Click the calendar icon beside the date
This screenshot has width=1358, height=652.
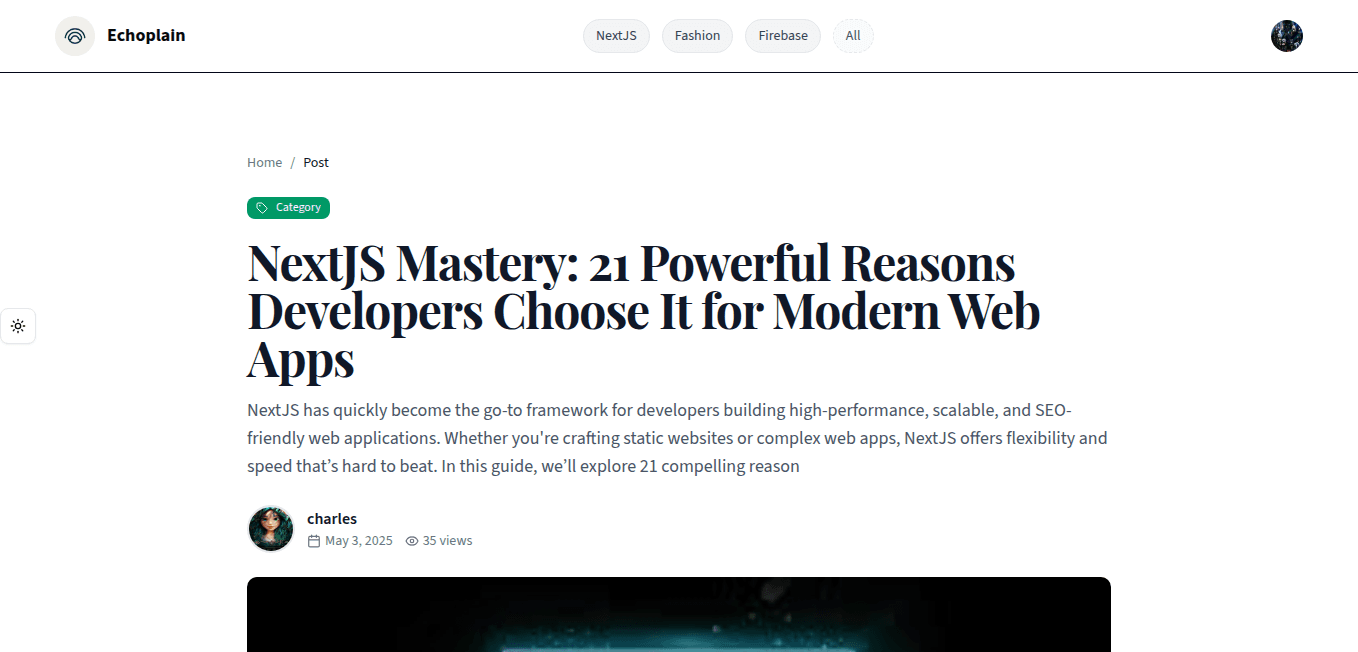point(314,541)
